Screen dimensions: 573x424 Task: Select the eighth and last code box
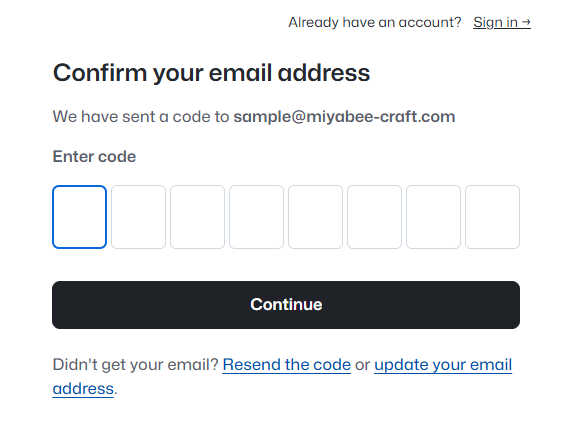[493, 217]
